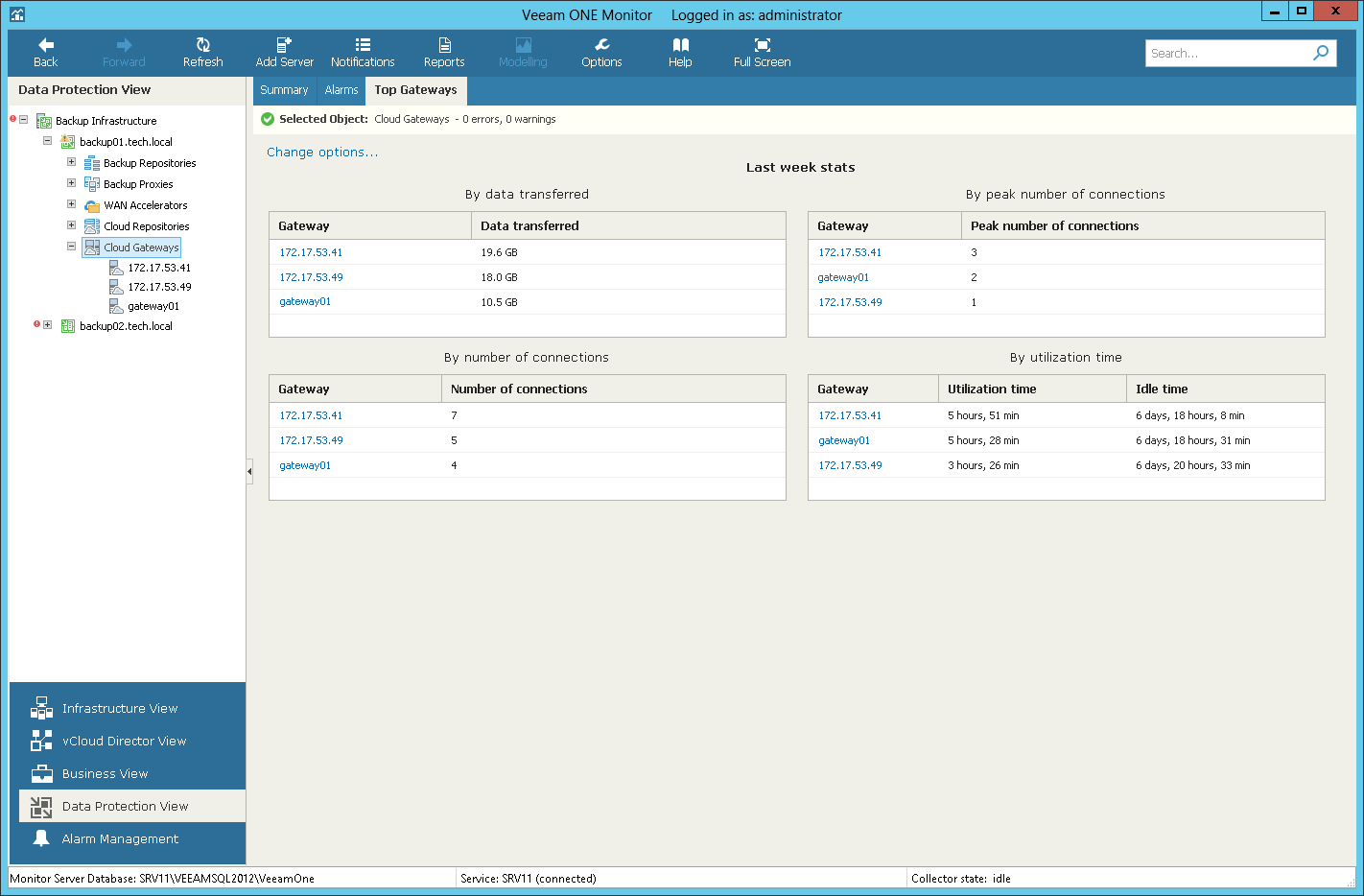Click '6 days, 20 hours, 33 min' idle value
Image resolution: width=1364 pixels, height=896 pixels.
click(1192, 465)
